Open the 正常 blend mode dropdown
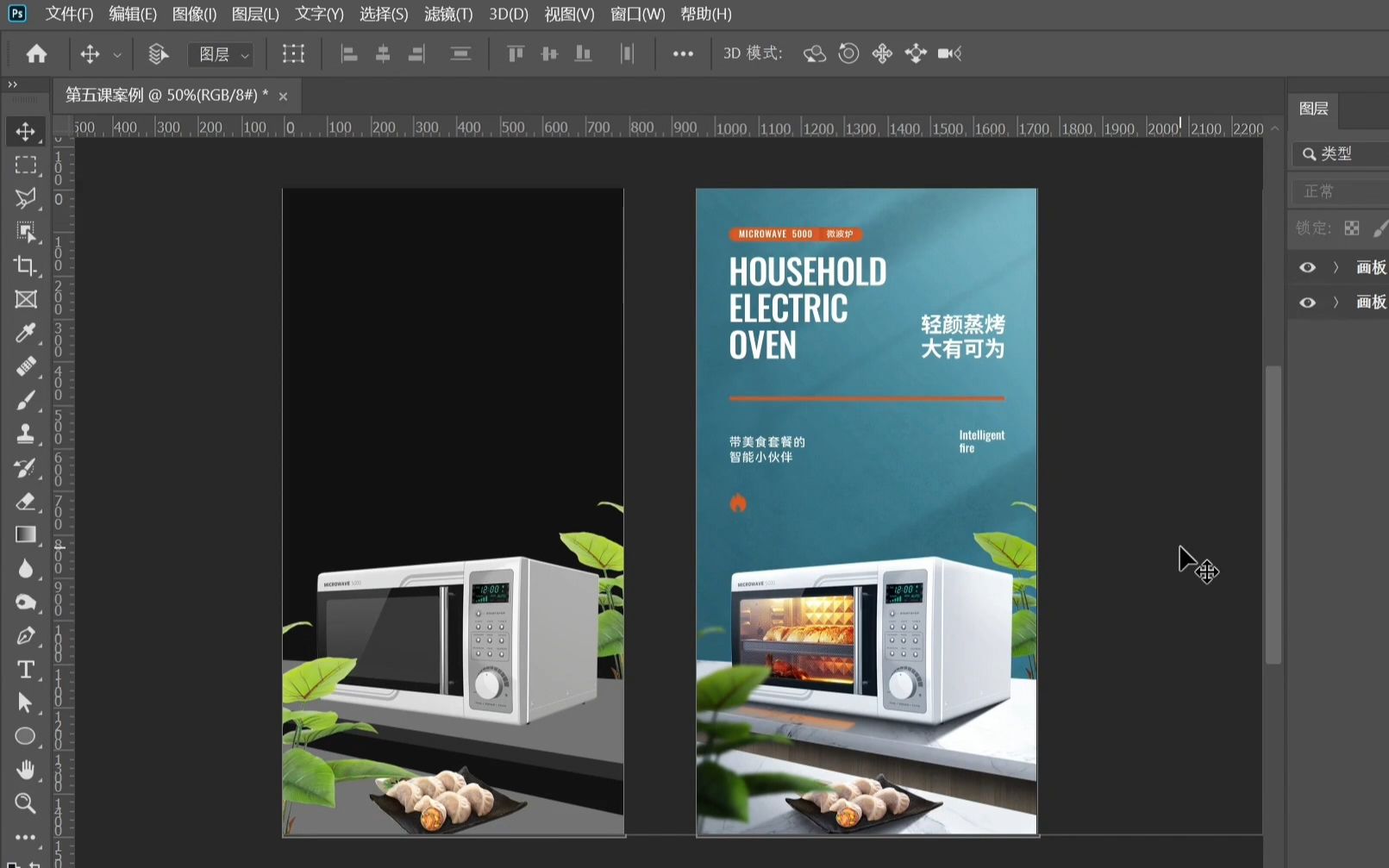The width and height of the screenshot is (1389, 868). (1340, 190)
